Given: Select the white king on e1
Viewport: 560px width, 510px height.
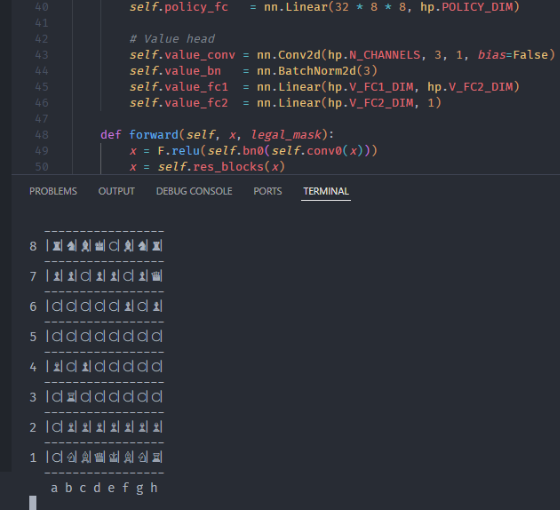Looking at the screenshot, I should [114, 457].
